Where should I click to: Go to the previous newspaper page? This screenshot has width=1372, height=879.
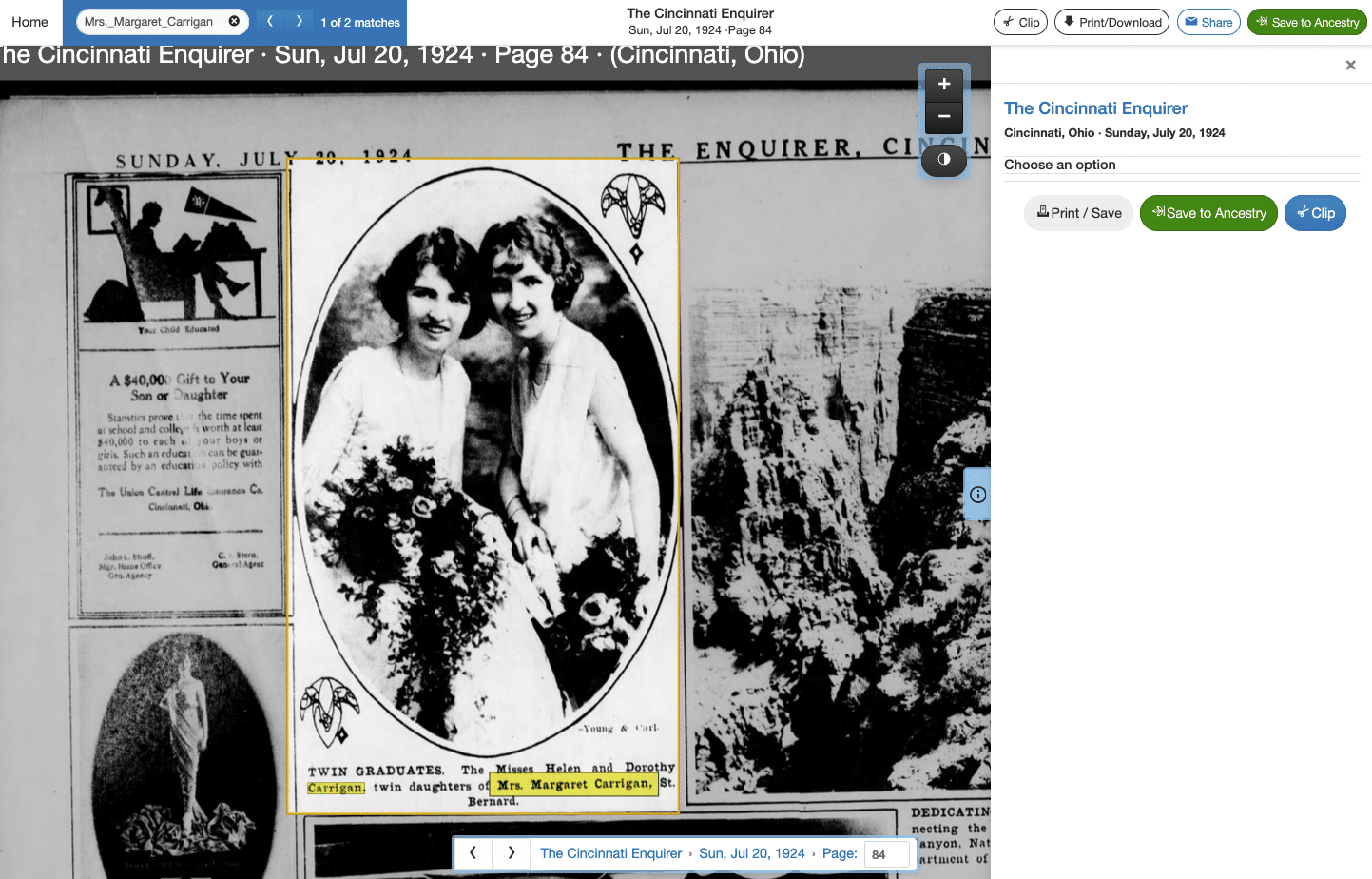[473, 853]
